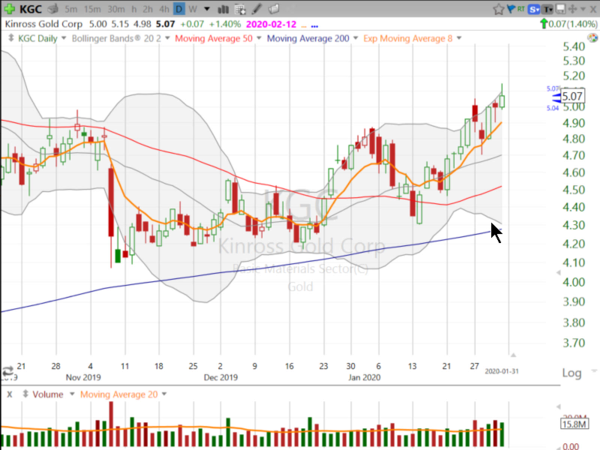Open the blue S dropdown button

pos(534,9)
